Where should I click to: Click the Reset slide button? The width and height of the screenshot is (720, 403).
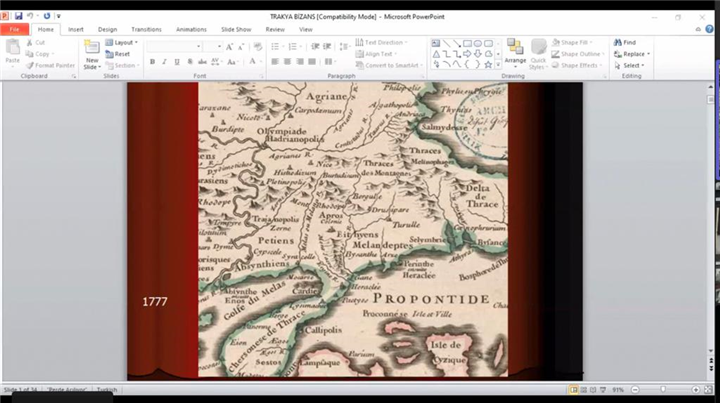[x=118, y=54]
